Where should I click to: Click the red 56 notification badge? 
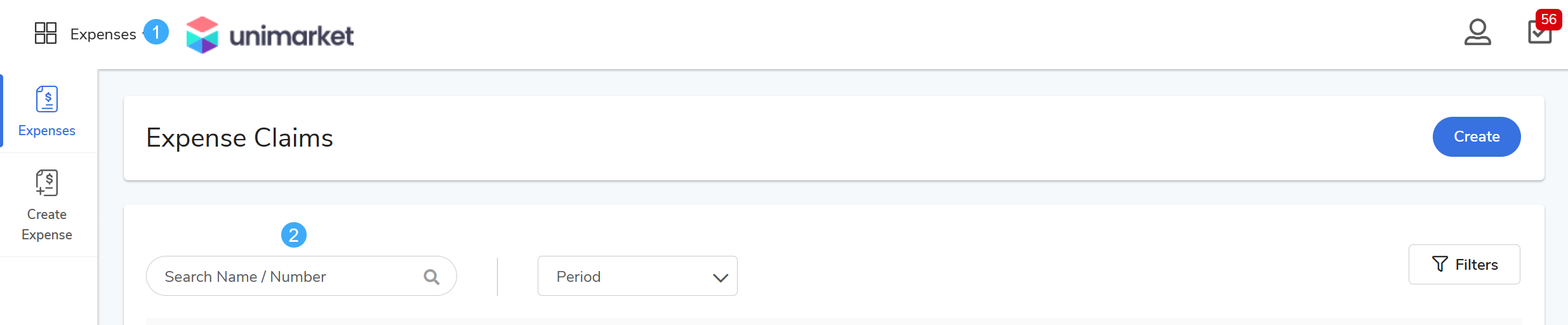tap(1548, 19)
